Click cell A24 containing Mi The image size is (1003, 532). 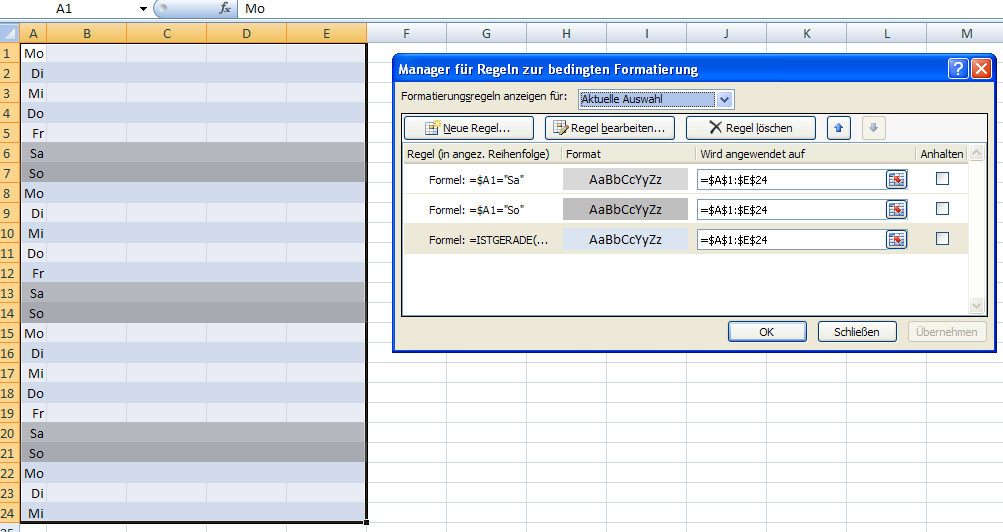click(34, 513)
